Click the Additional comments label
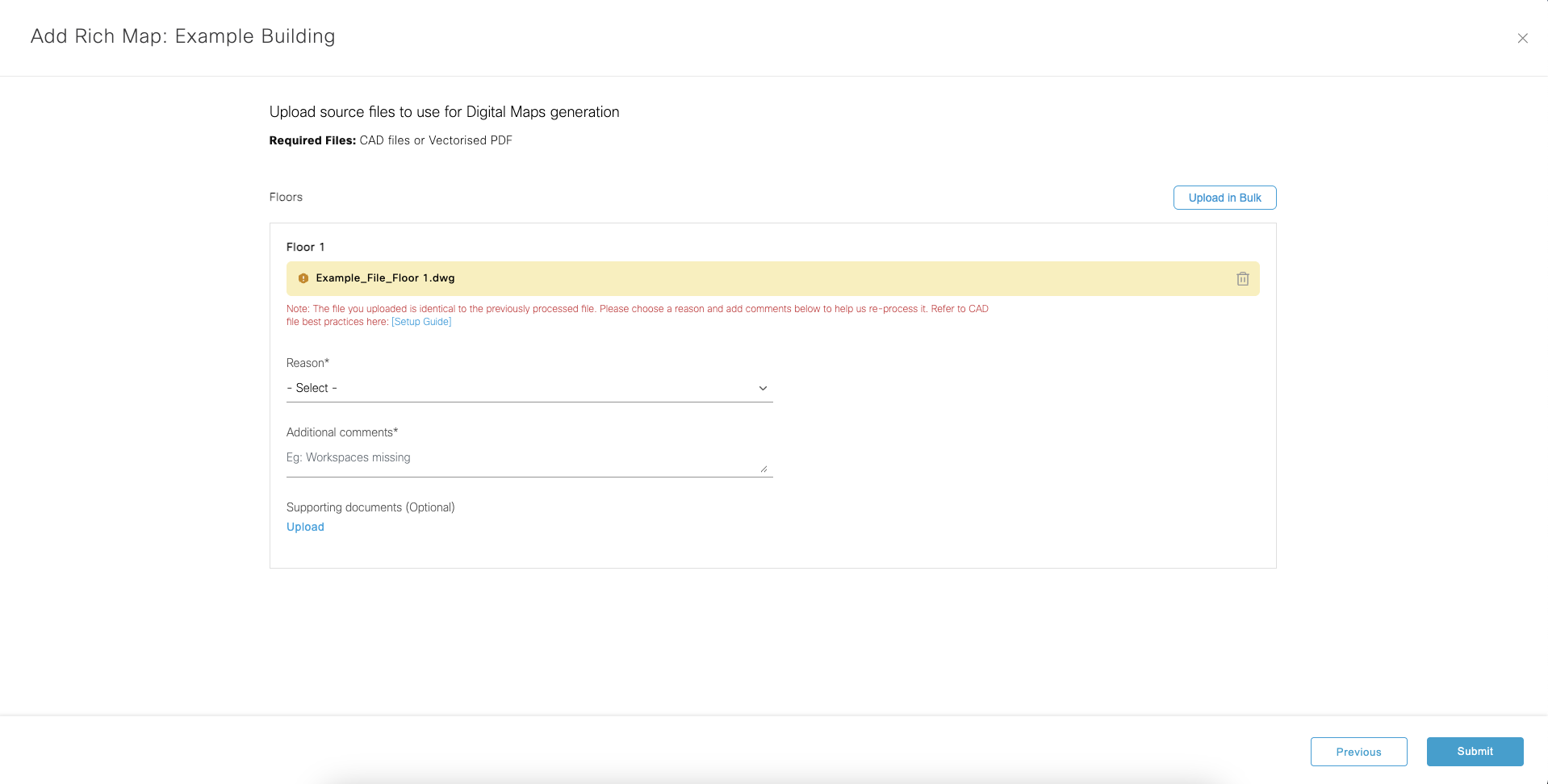 point(341,432)
